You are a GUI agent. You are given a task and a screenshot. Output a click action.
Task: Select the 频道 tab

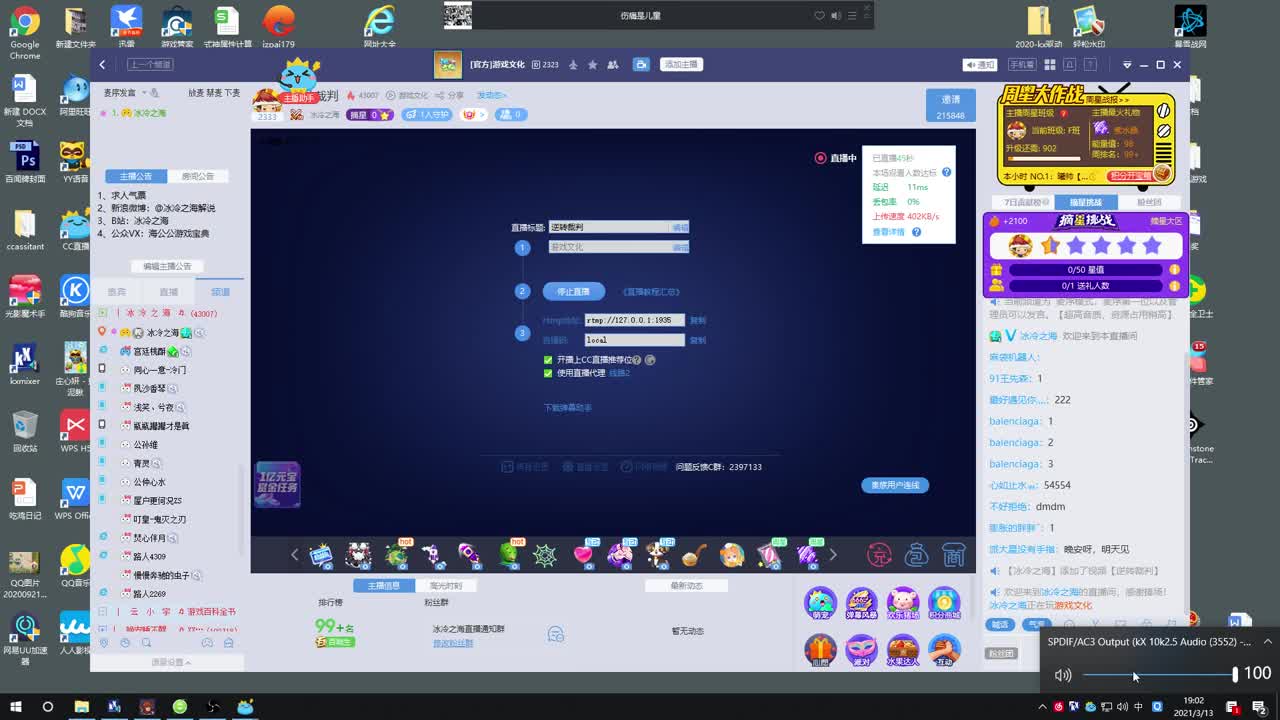click(x=220, y=292)
